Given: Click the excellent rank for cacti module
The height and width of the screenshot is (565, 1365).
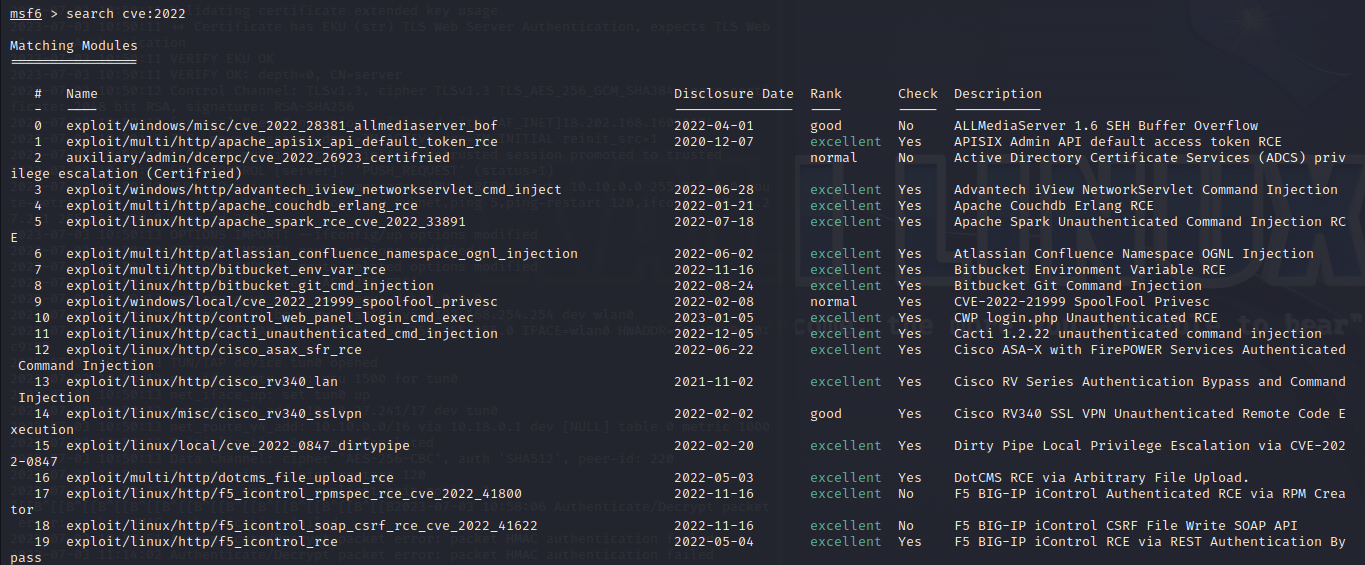Looking at the screenshot, I should (x=846, y=334).
